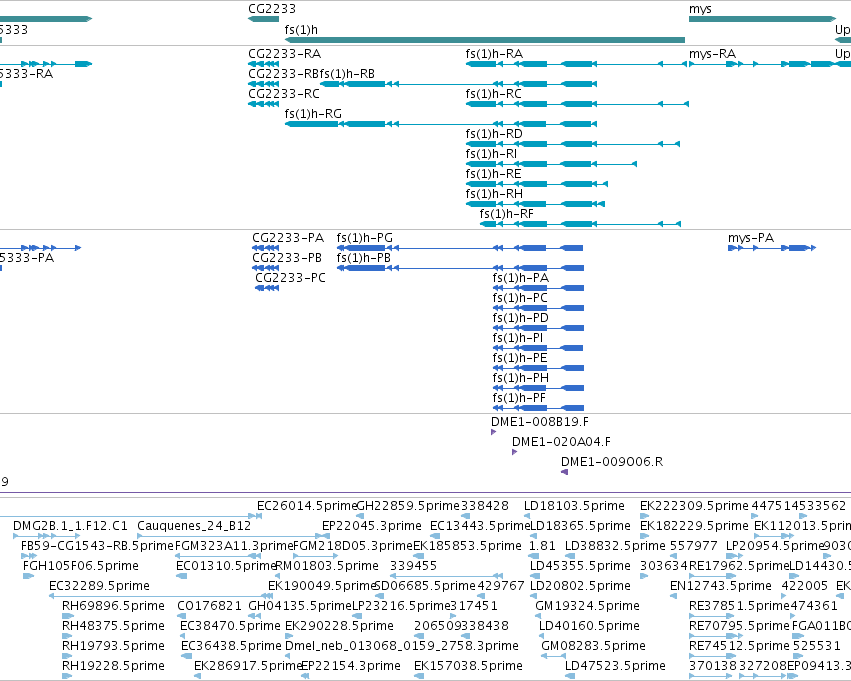Select the long fs(1)h gene bar
The width and height of the screenshot is (851, 681).
[x=485, y=40]
